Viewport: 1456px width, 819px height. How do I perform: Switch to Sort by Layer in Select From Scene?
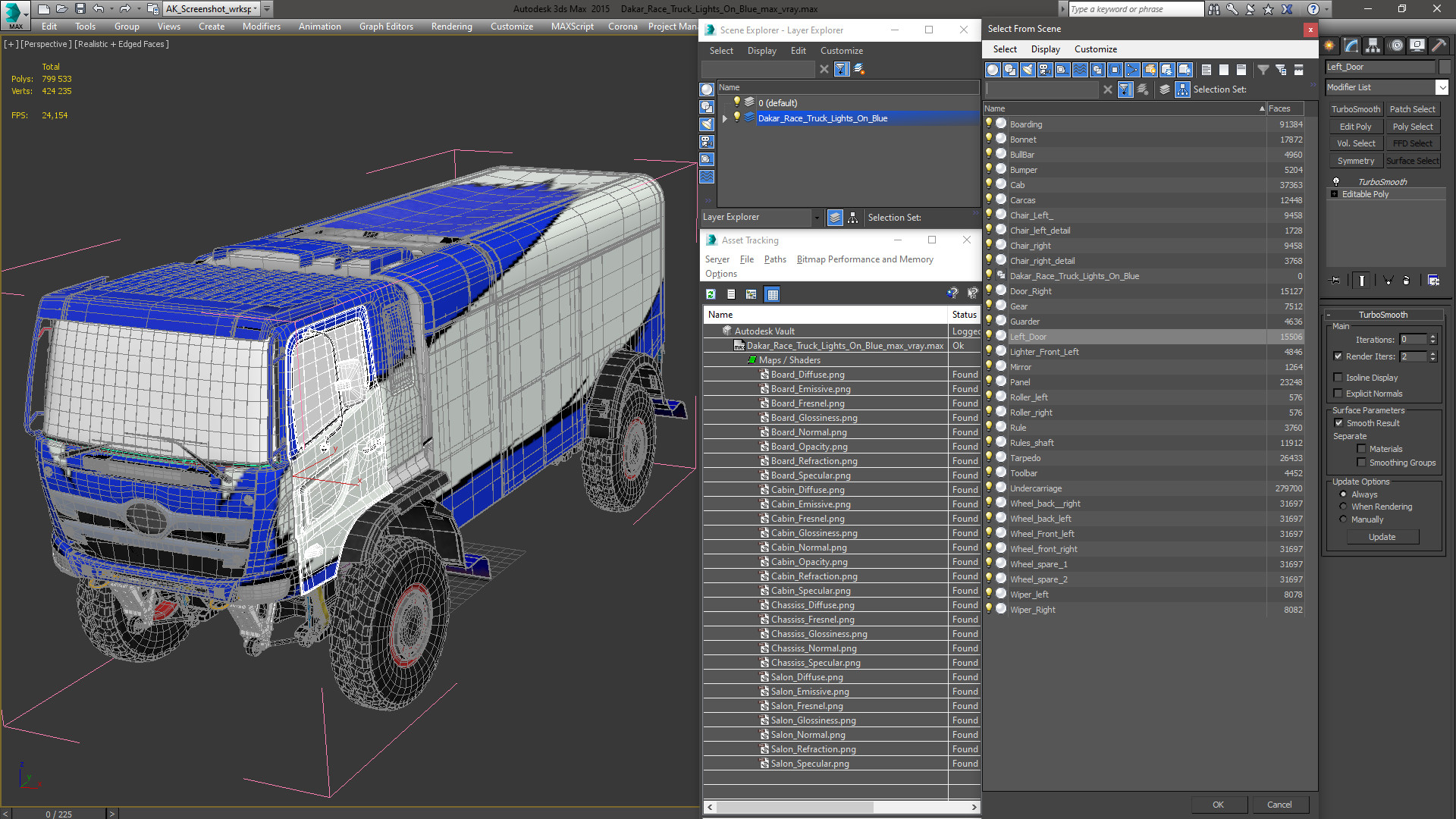tap(1165, 89)
